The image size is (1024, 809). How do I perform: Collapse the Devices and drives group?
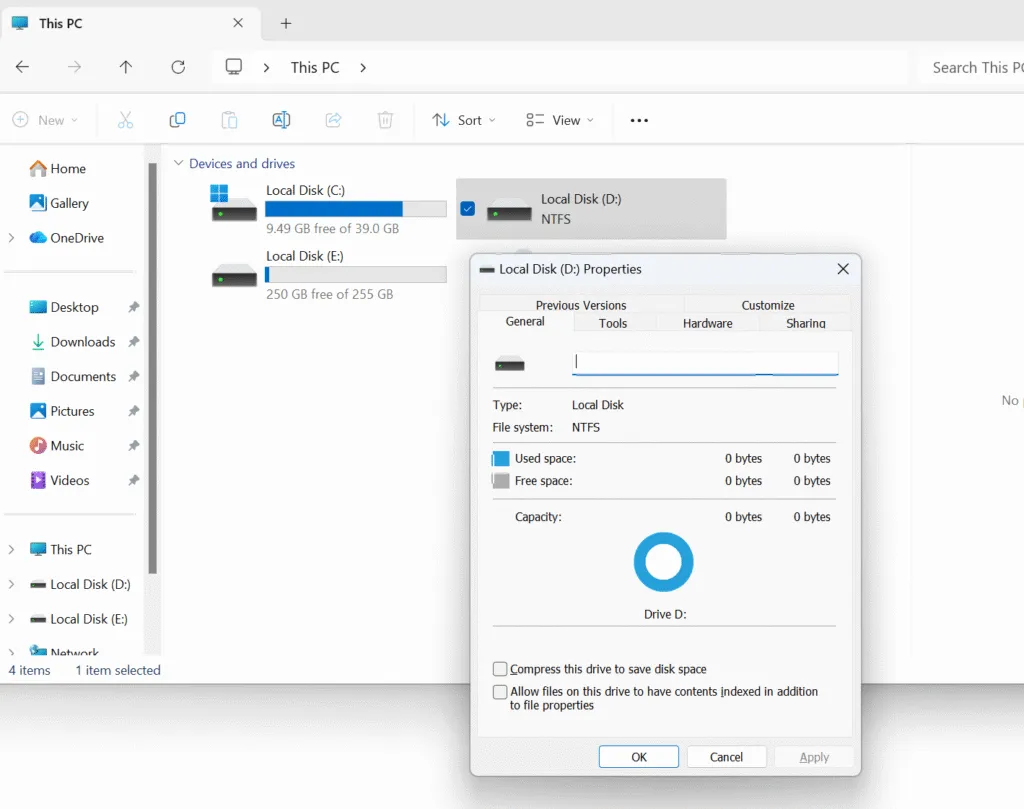[x=179, y=163]
